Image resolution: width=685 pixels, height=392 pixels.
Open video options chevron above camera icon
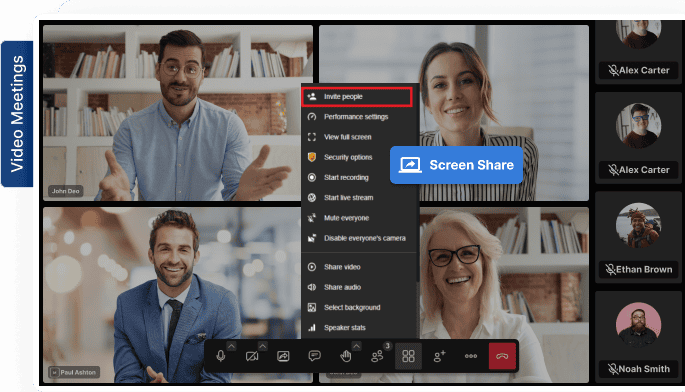click(x=263, y=346)
